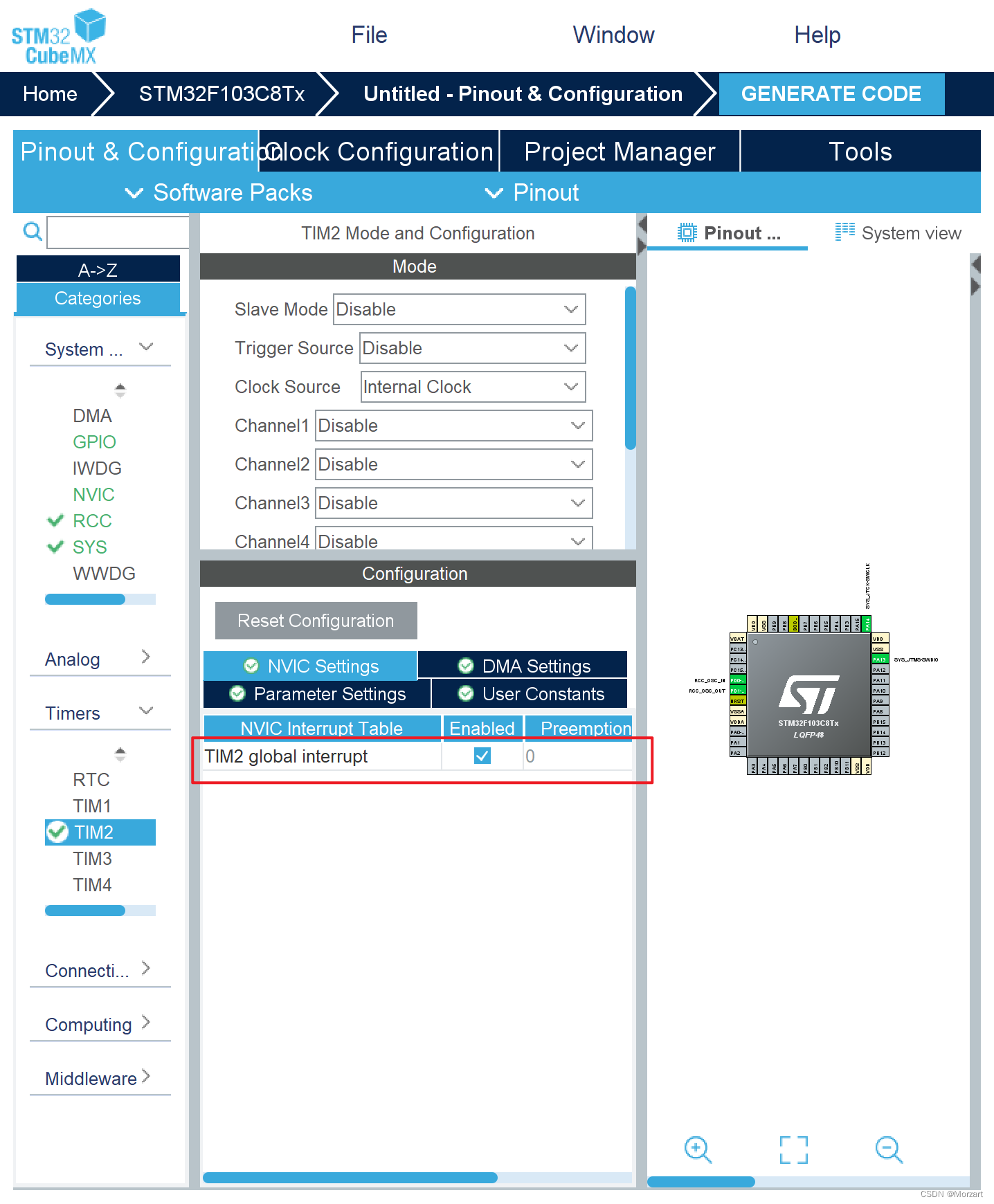Image resolution: width=994 pixels, height=1204 pixels.
Task: Open Channel1 dropdown
Action: pyautogui.click(x=454, y=426)
